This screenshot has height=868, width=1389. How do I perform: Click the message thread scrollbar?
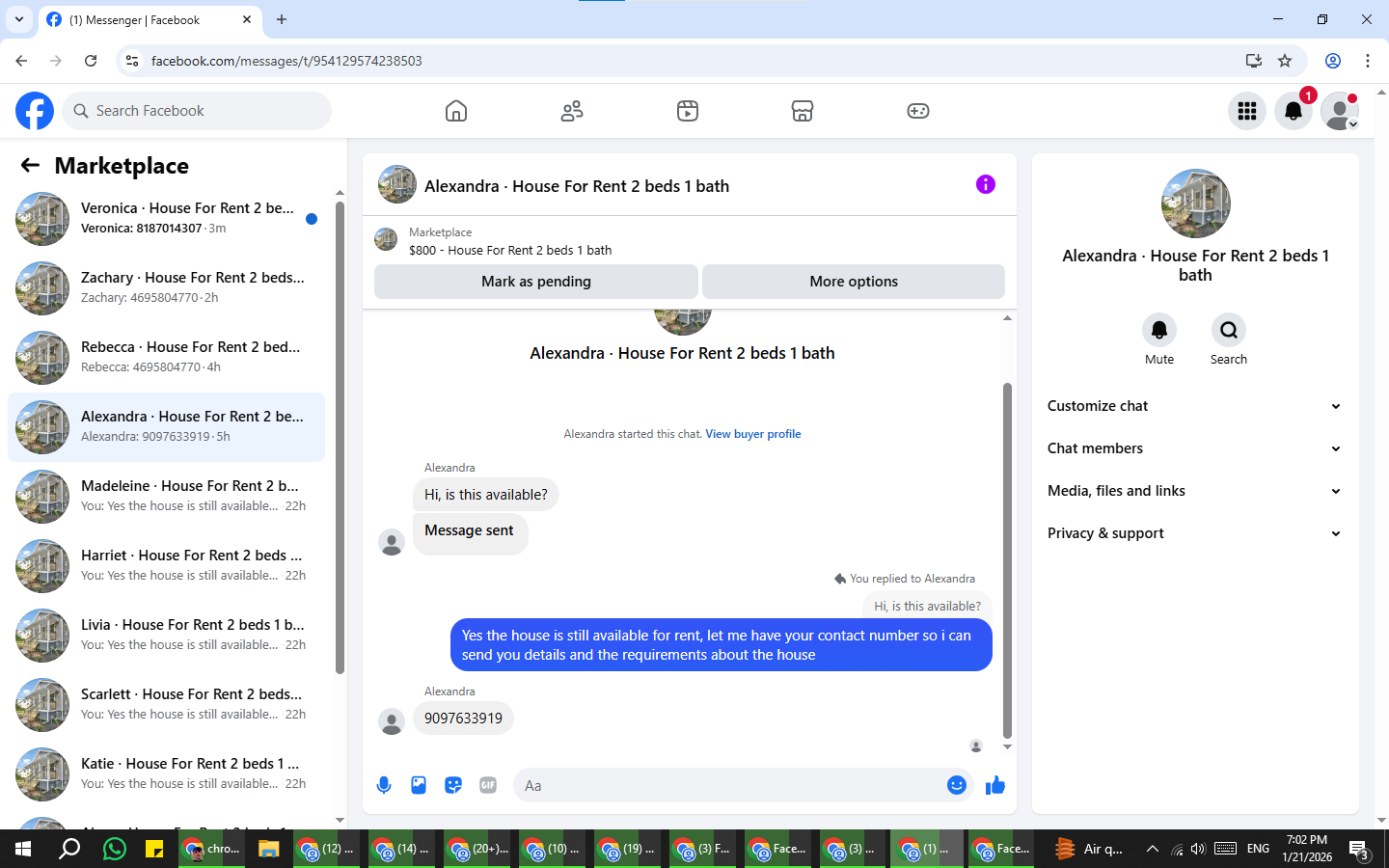click(1007, 559)
